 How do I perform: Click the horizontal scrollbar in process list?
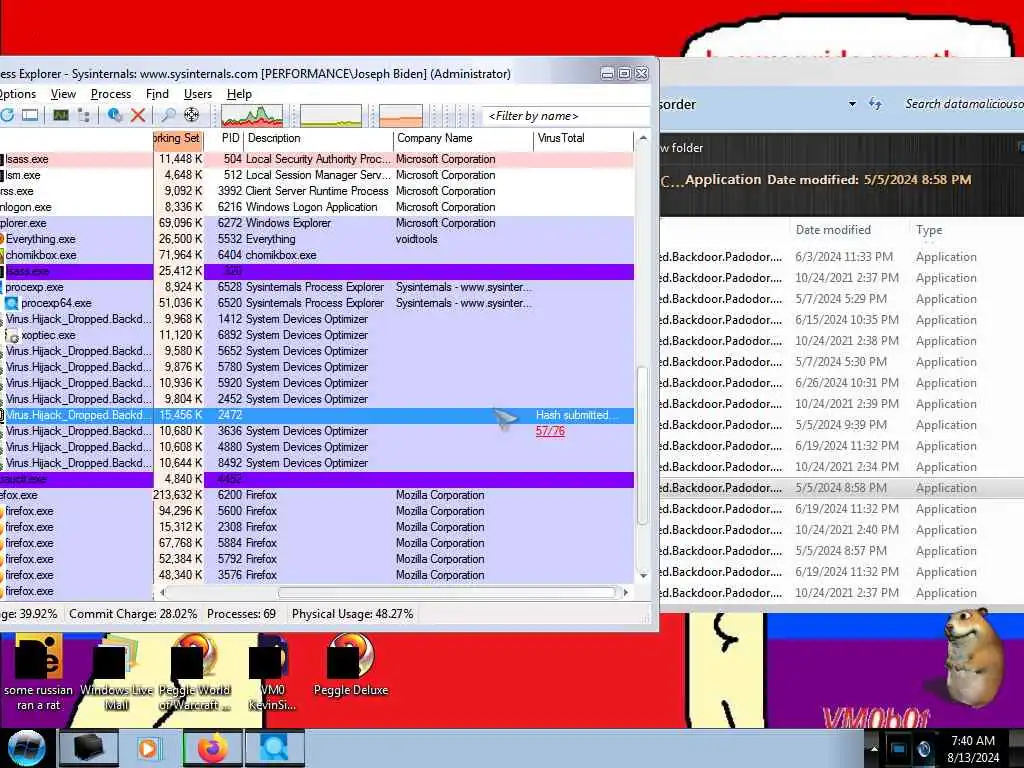tap(447, 593)
